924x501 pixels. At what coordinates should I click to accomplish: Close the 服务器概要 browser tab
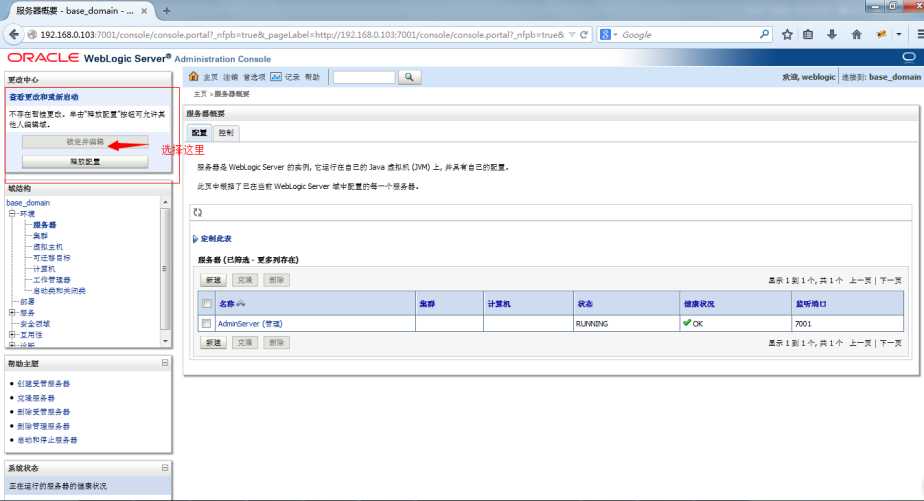[144, 11]
